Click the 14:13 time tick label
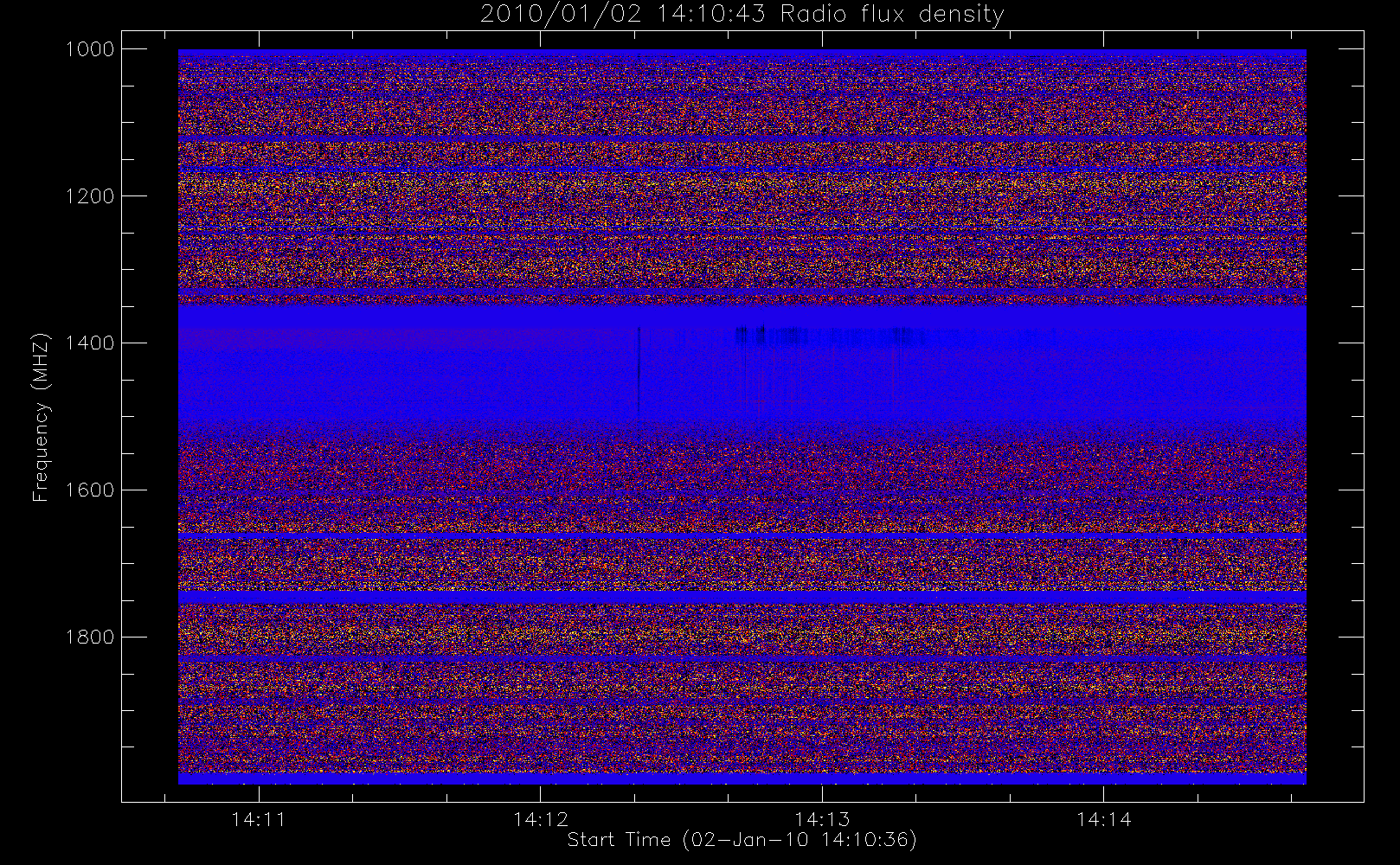The width and height of the screenshot is (1400, 865). [x=822, y=819]
